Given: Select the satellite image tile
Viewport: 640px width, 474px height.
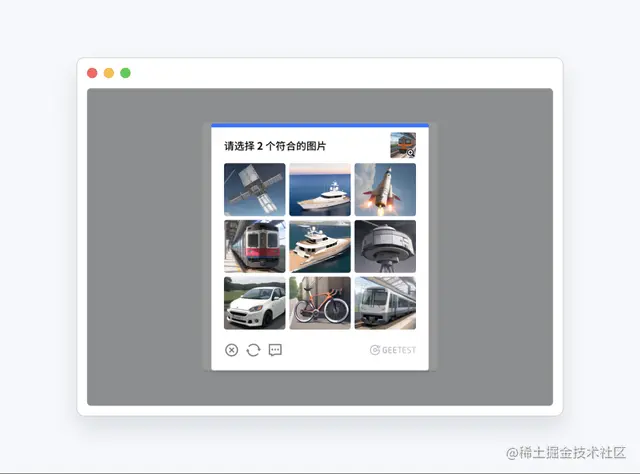Looking at the screenshot, I should tap(255, 189).
